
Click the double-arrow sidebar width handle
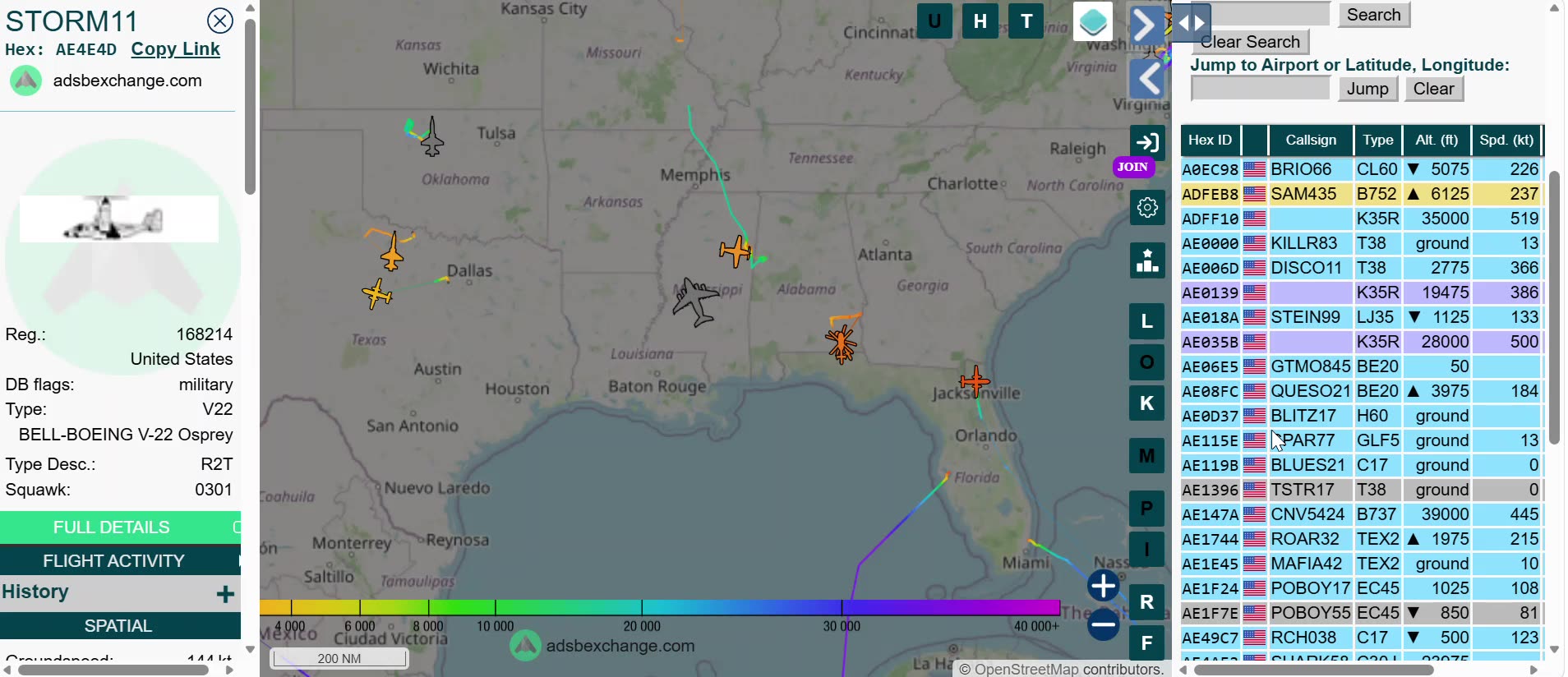[1192, 23]
